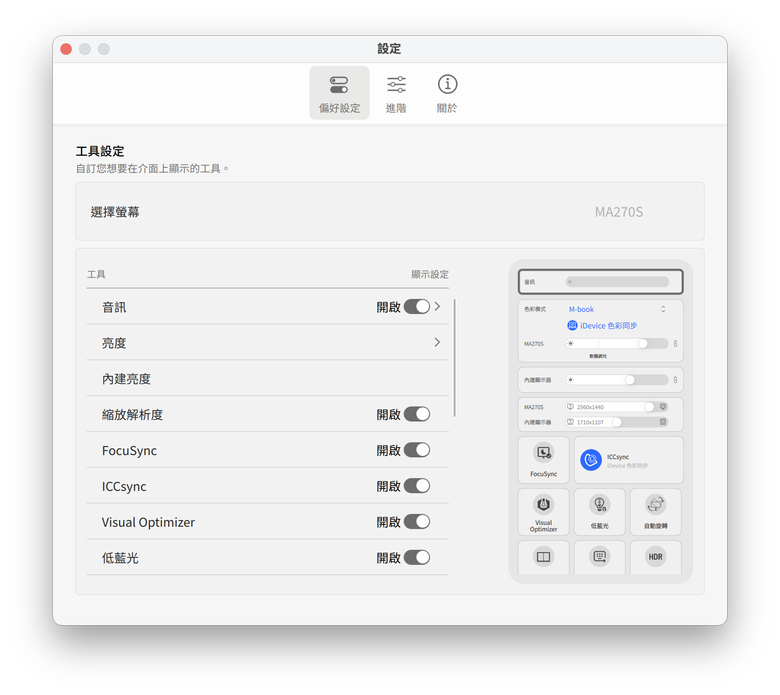Screen dimensions: 780x695
Task: Click the 顯示設定 column header
Action: click(x=430, y=275)
